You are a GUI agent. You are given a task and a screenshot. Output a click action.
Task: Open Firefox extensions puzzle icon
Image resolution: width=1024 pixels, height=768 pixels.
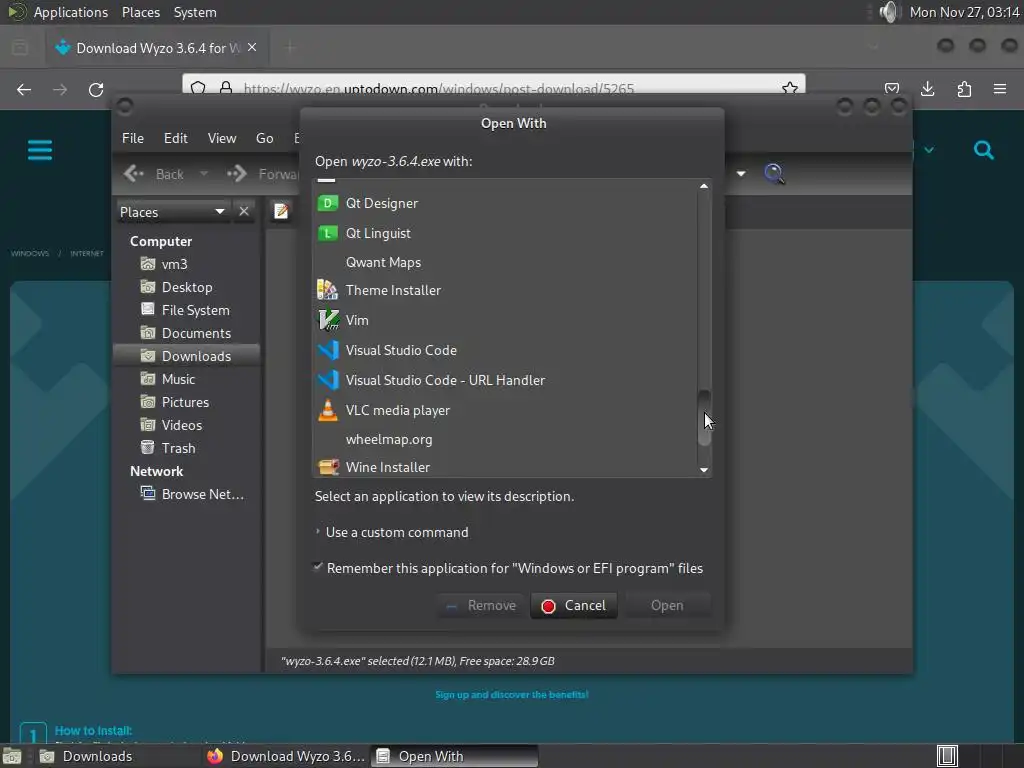coord(964,89)
